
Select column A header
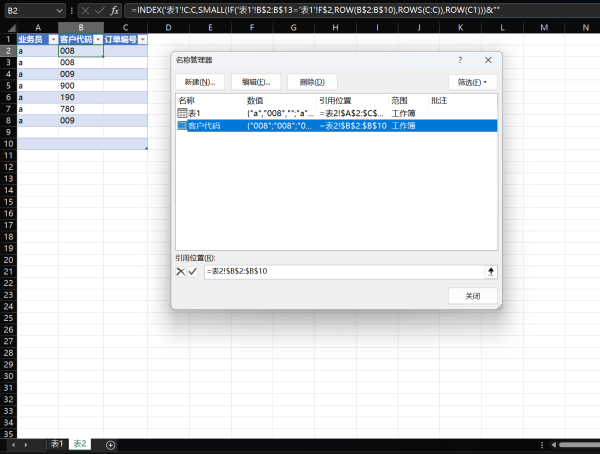coord(38,28)
